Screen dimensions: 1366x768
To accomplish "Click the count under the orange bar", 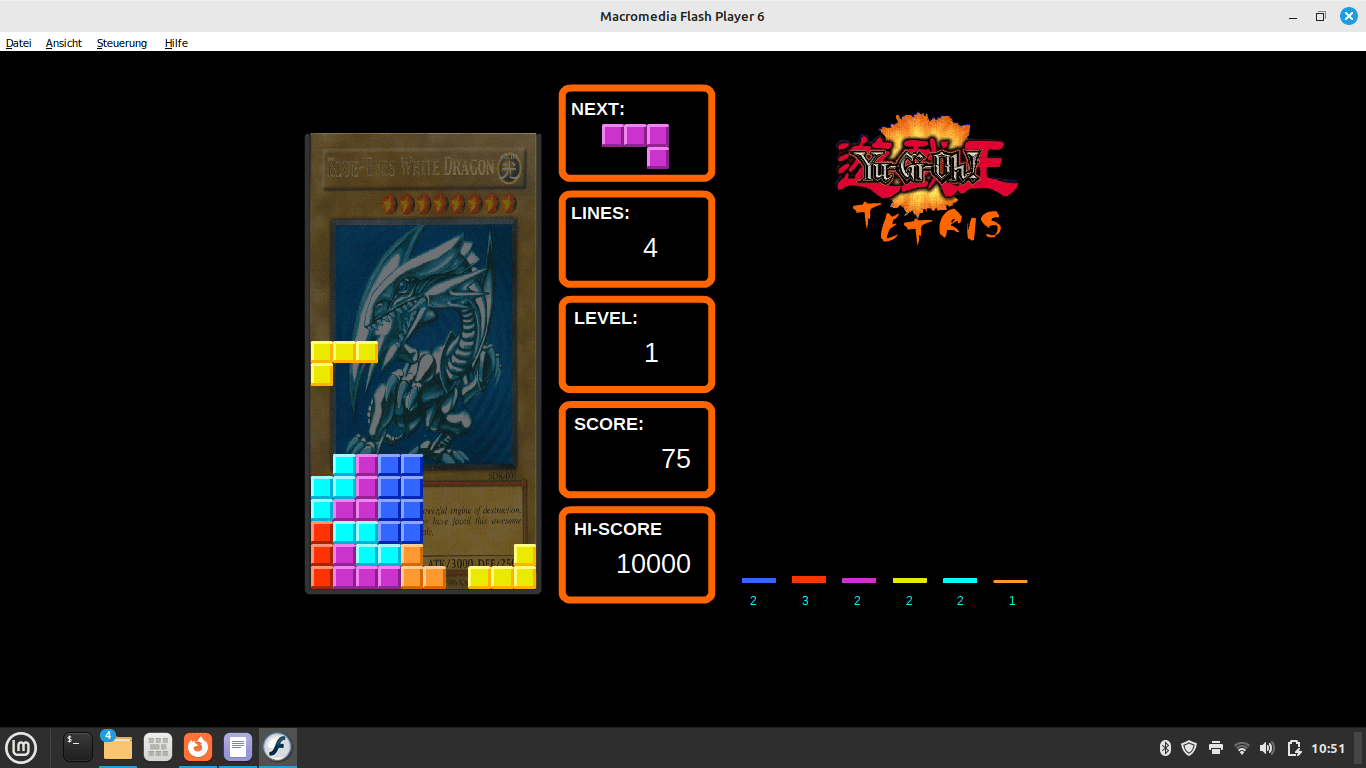I will 1012,601.
